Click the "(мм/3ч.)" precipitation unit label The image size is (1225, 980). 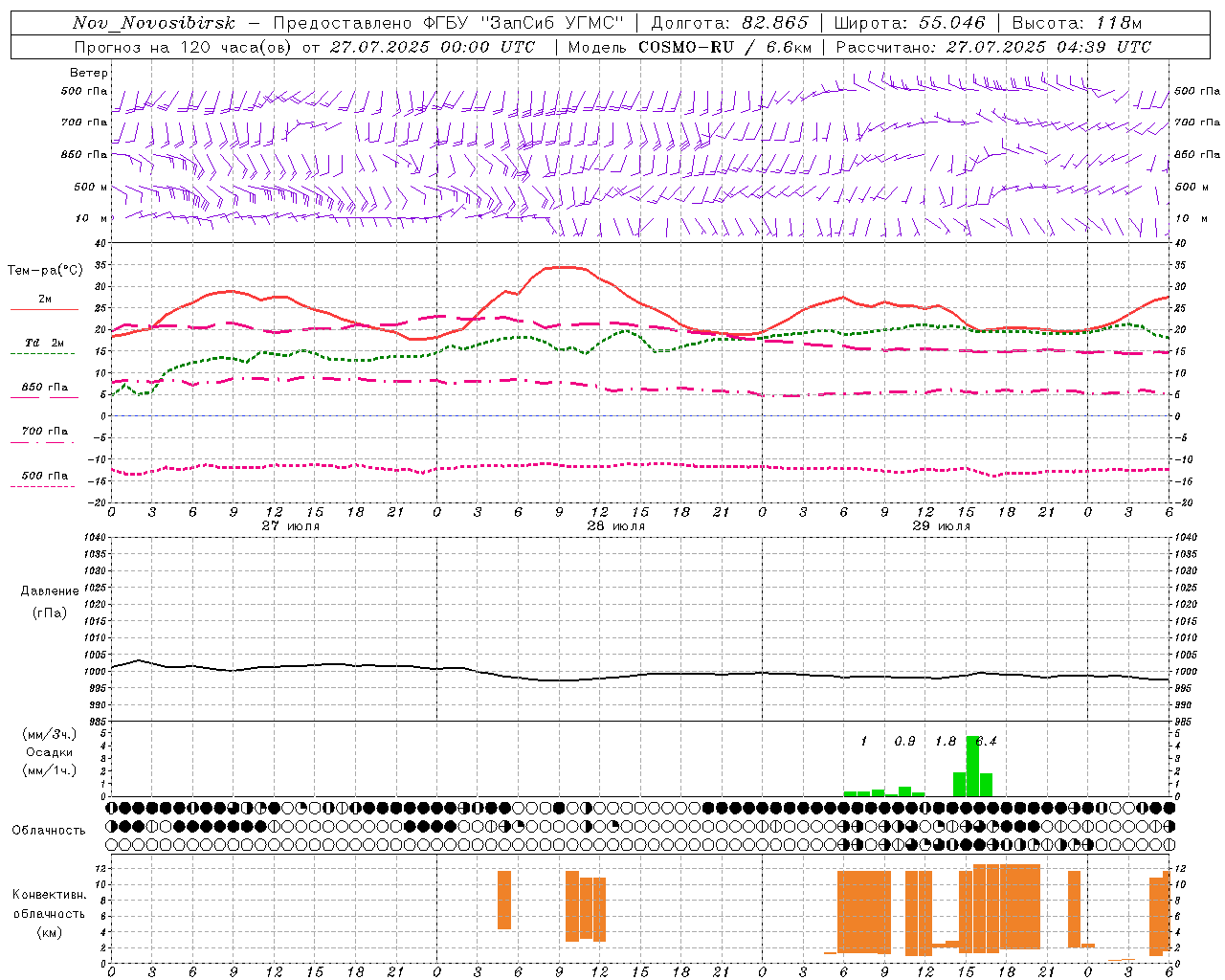(49, 734)
